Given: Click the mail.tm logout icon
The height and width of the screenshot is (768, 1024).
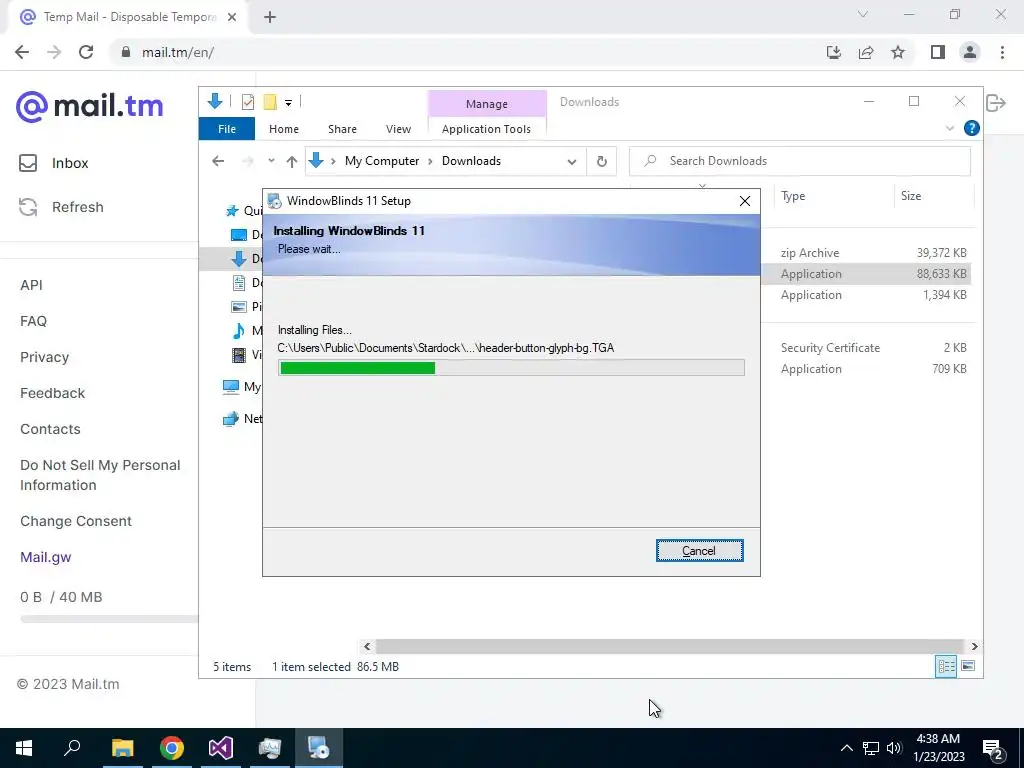Looking at the screenshot, I should pyautogui.click(x=996, y=103).
